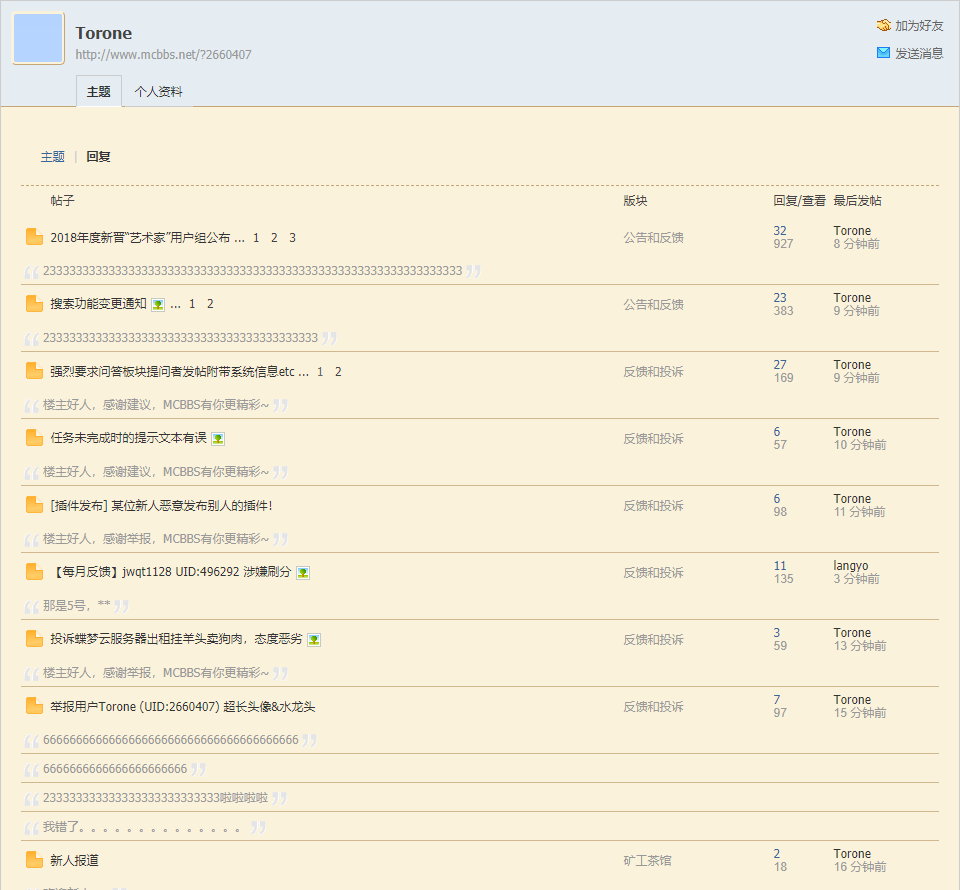Screen dimensions: 960x890
Task: Click Torone's avatar thumbnail
Action: coord(39,38)
